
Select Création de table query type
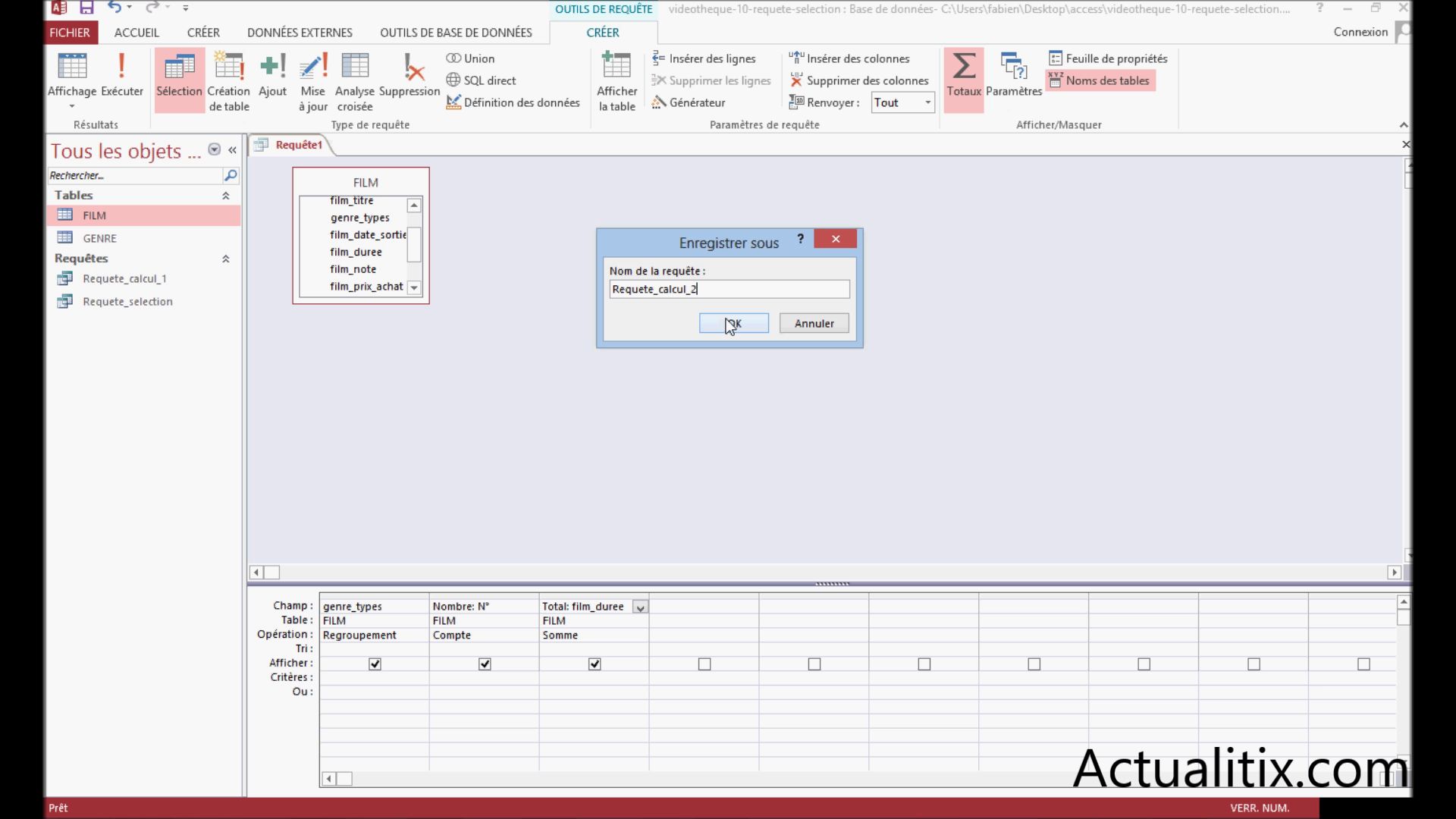pos(229,81)
